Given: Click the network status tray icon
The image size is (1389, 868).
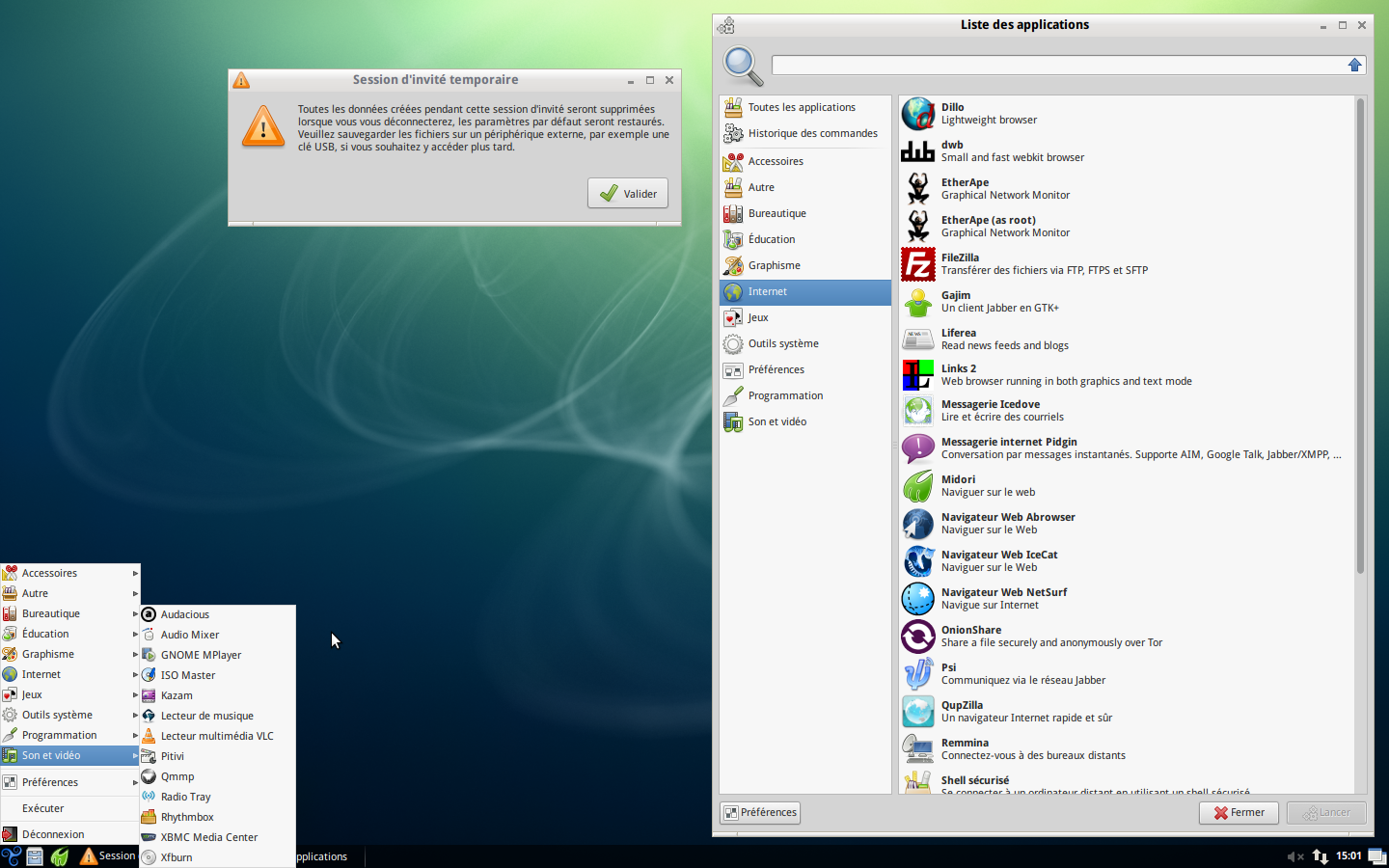Looking at the screenshot, I should [1321, 856].
